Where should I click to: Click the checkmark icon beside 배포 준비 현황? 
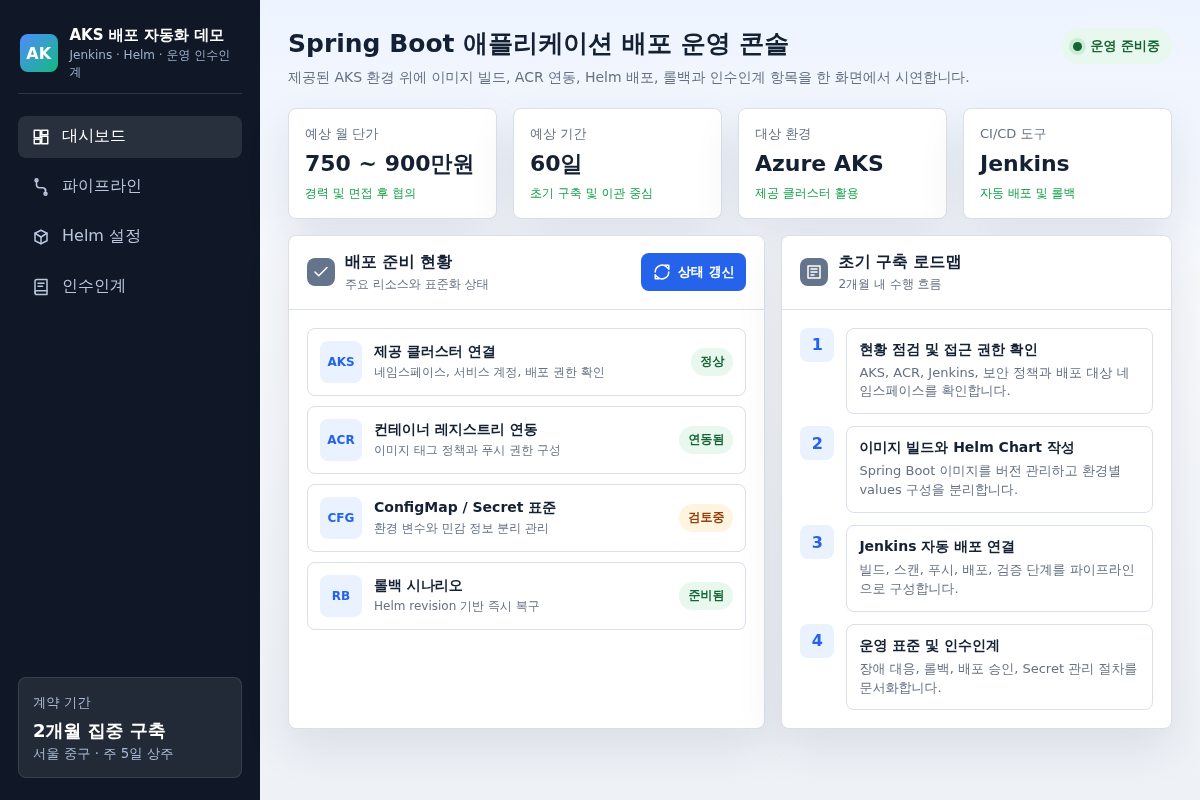321,272
